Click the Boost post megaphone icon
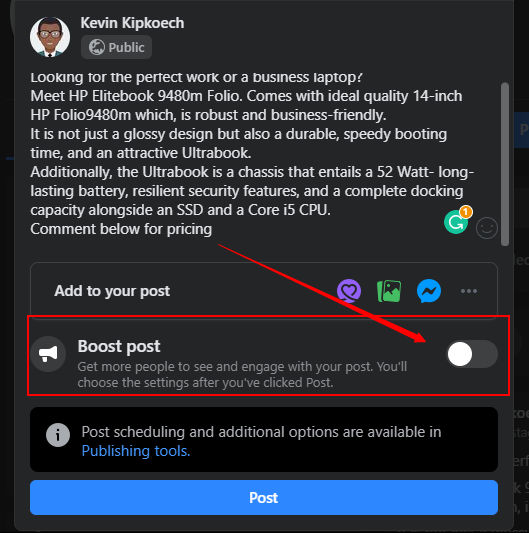This screenshot has width=529, height=533. [x=48, y=354]
